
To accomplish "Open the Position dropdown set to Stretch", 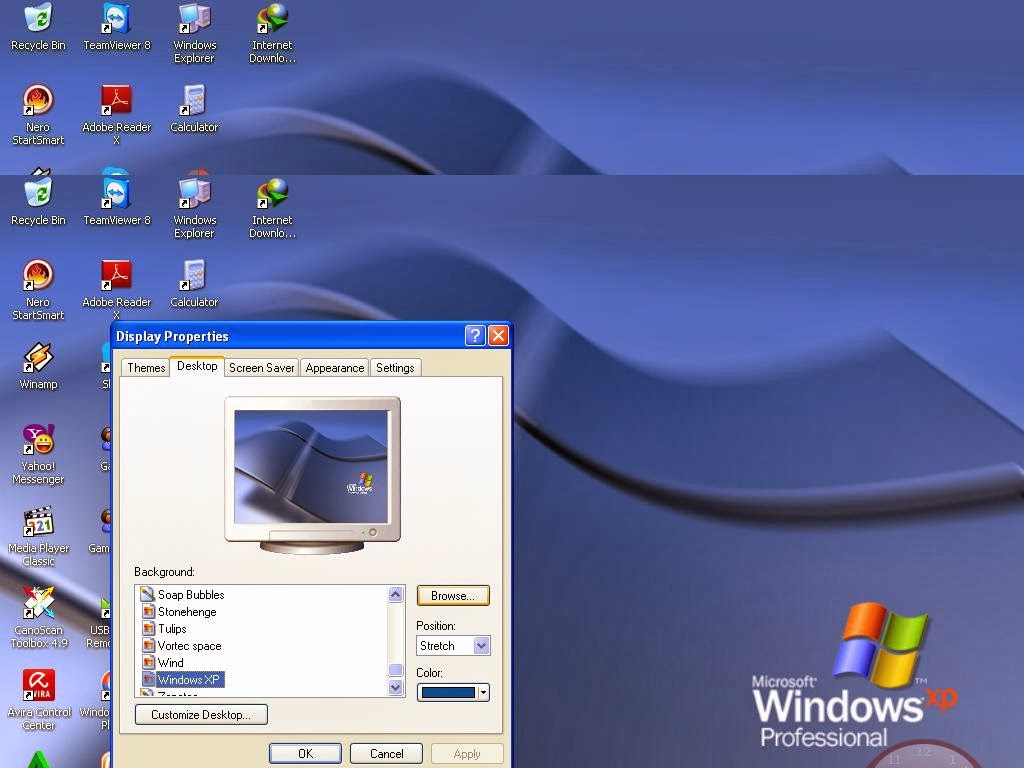I will pos(481,645).
